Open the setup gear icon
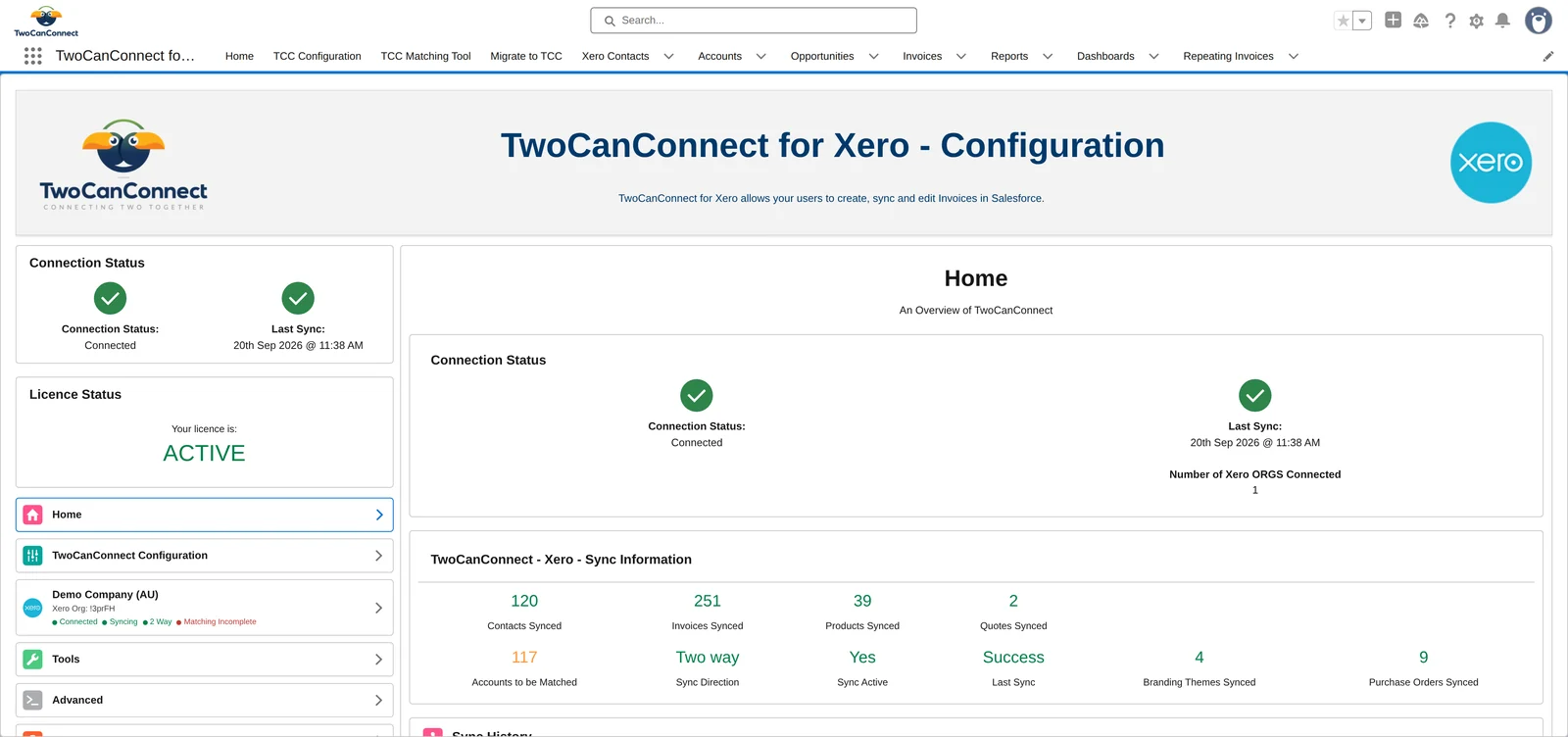 click(x=1476, y=21)
